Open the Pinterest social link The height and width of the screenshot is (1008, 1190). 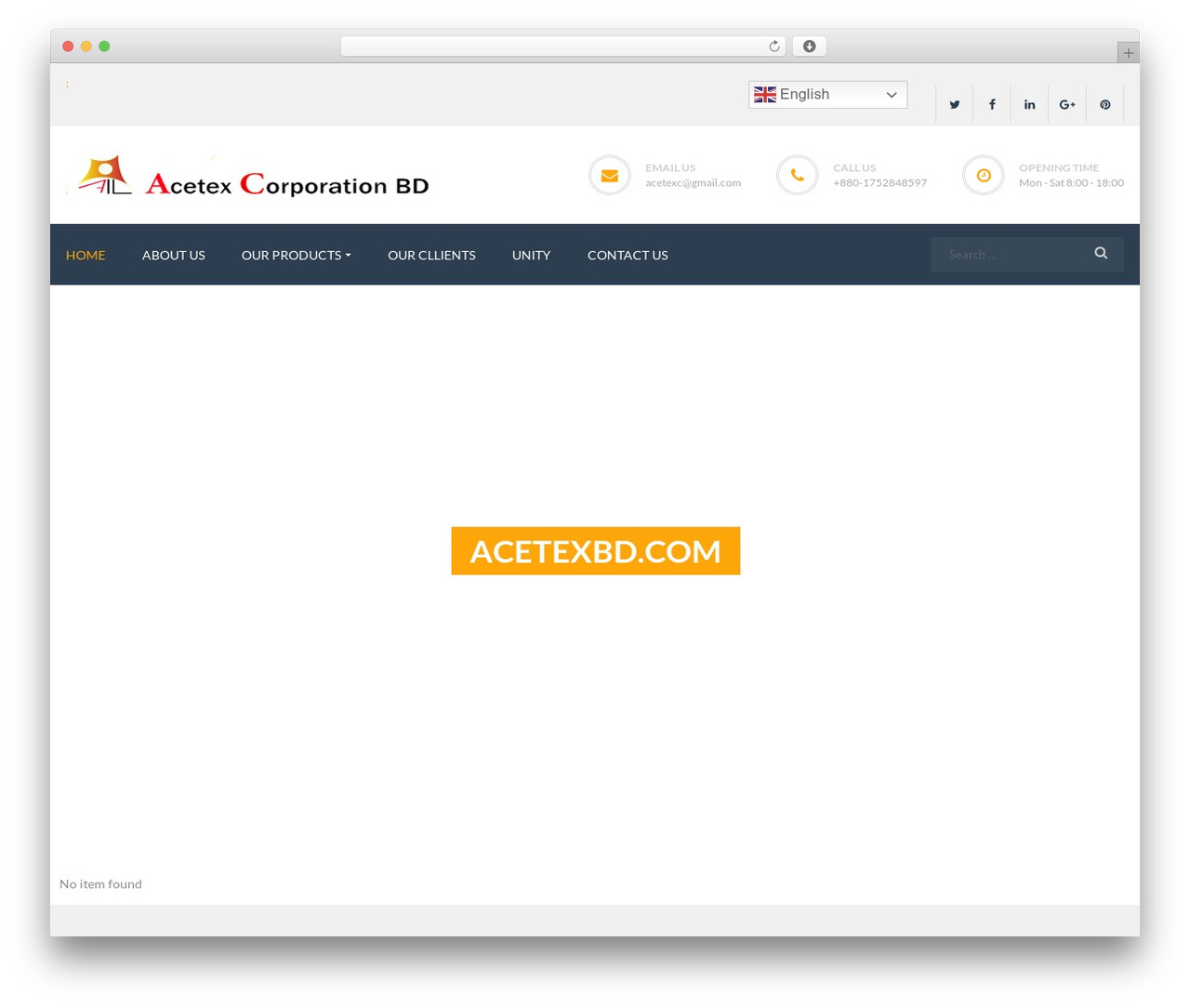[x=1105, y=104]
